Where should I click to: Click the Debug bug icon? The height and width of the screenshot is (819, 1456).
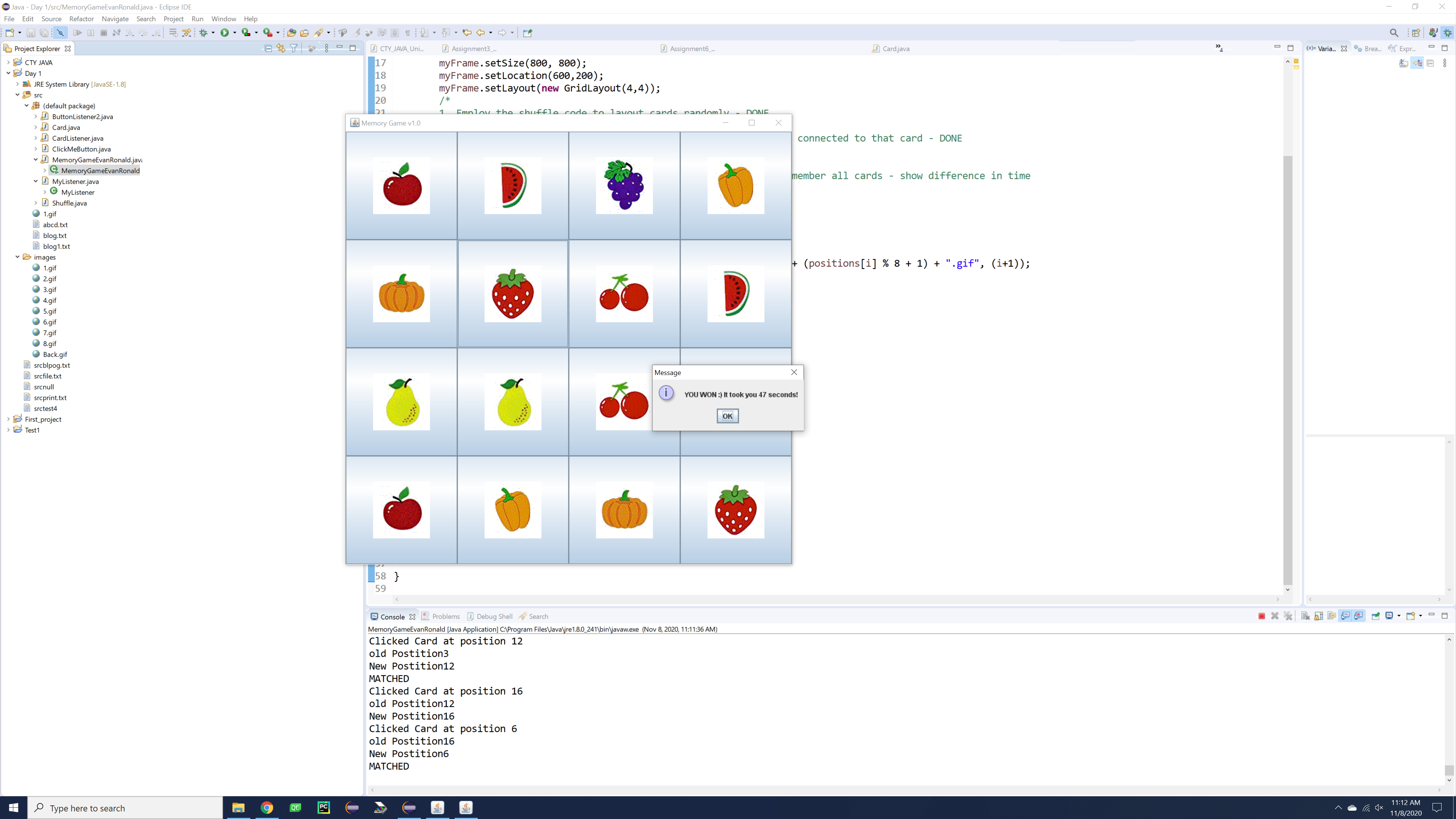click(x=203, y=33)
